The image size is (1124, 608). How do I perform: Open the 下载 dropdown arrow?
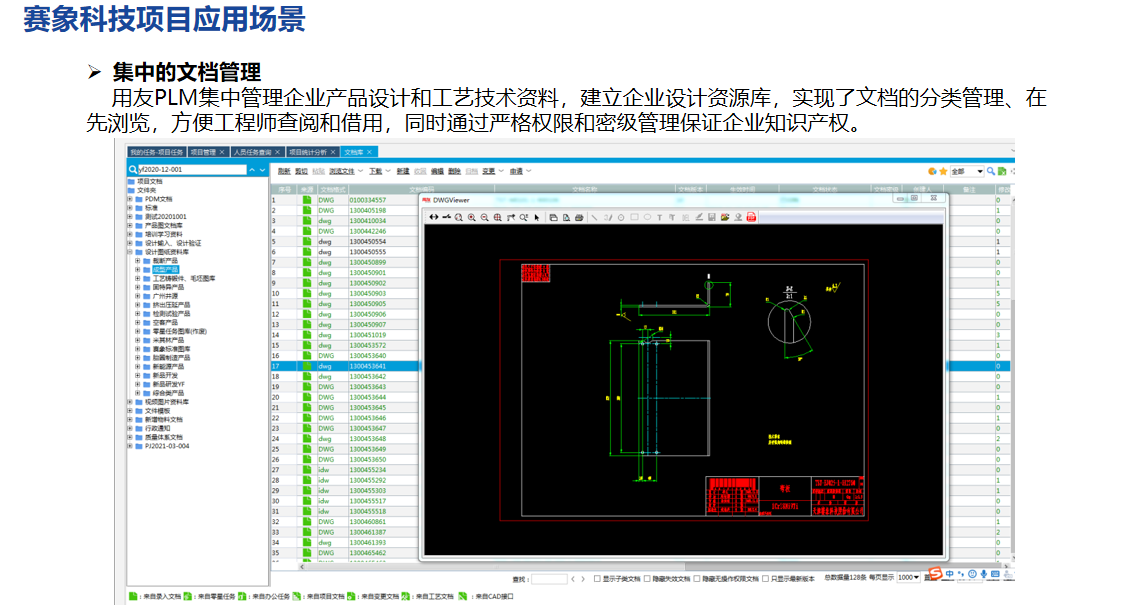389,171
